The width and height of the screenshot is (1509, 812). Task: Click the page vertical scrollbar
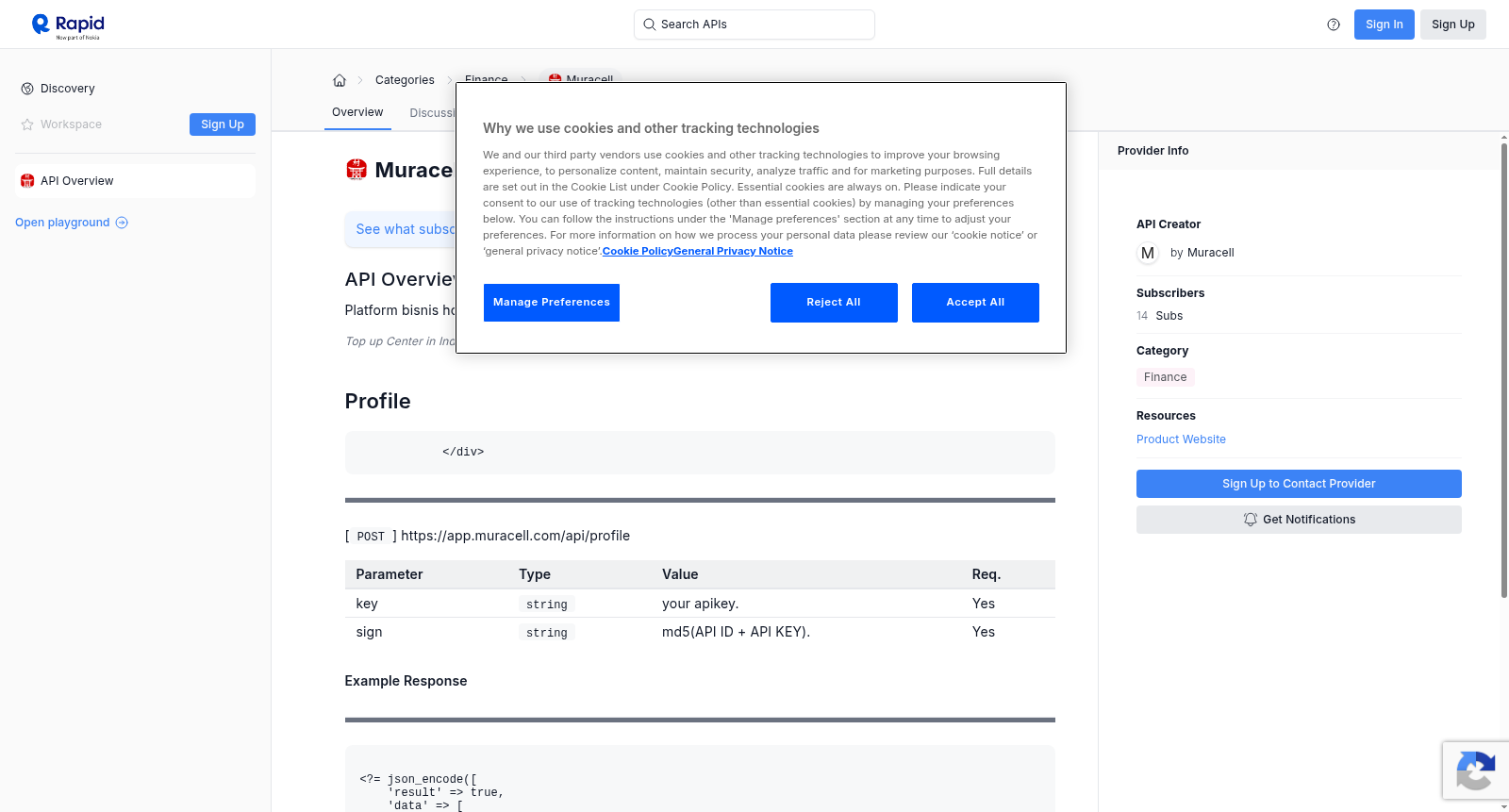coord(1504,368)
